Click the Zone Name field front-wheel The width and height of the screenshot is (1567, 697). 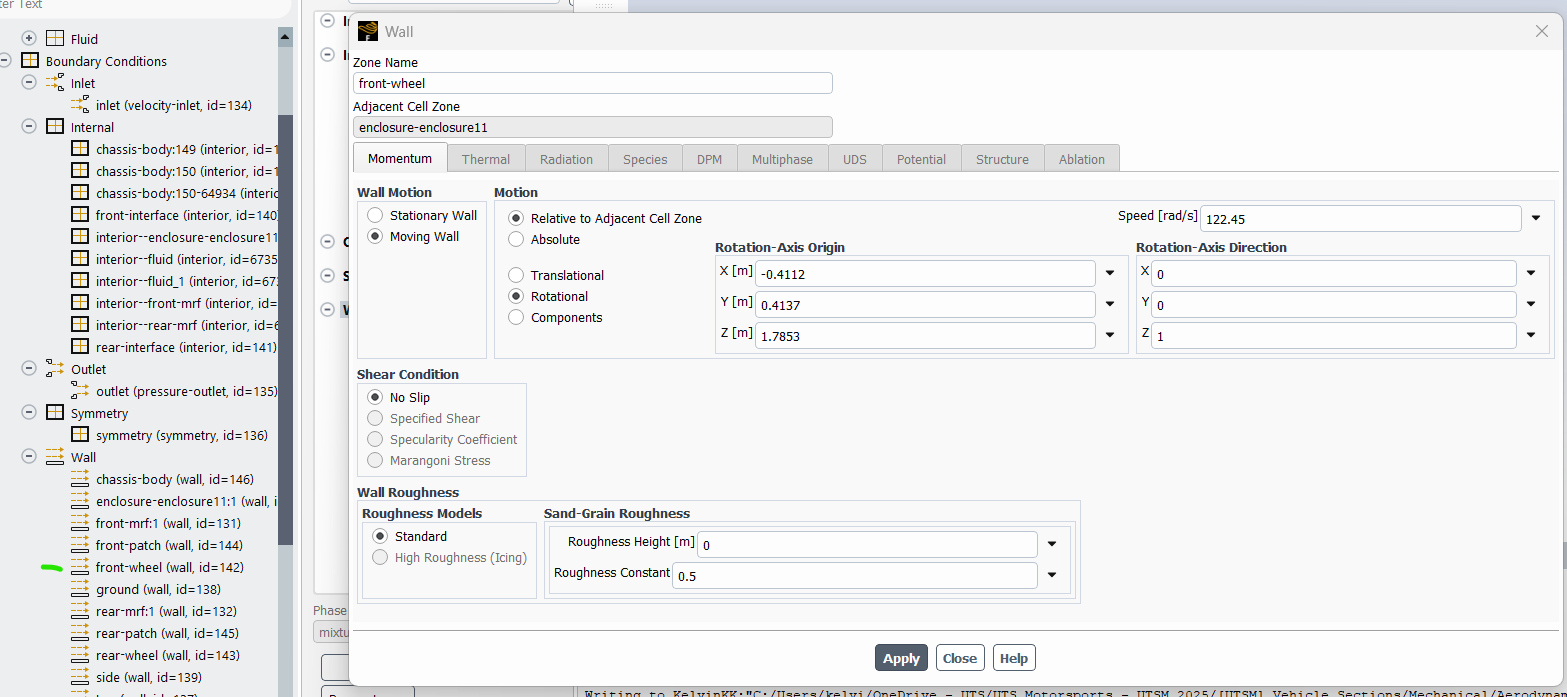tap(593, 83)
